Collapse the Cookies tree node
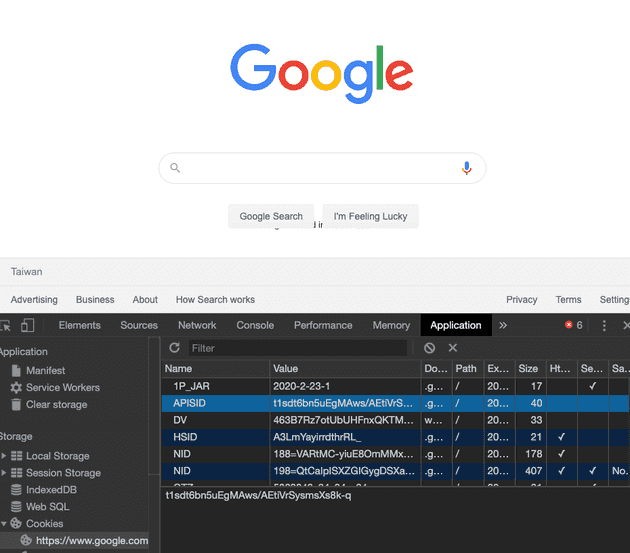The image size is (630, 553). (4, 524)
